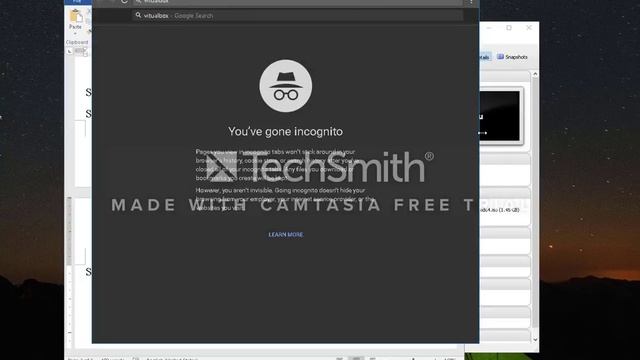Open the Chrome three-dot menu
This screenshot has width=640, height=360.
click(x=471, y=2)
